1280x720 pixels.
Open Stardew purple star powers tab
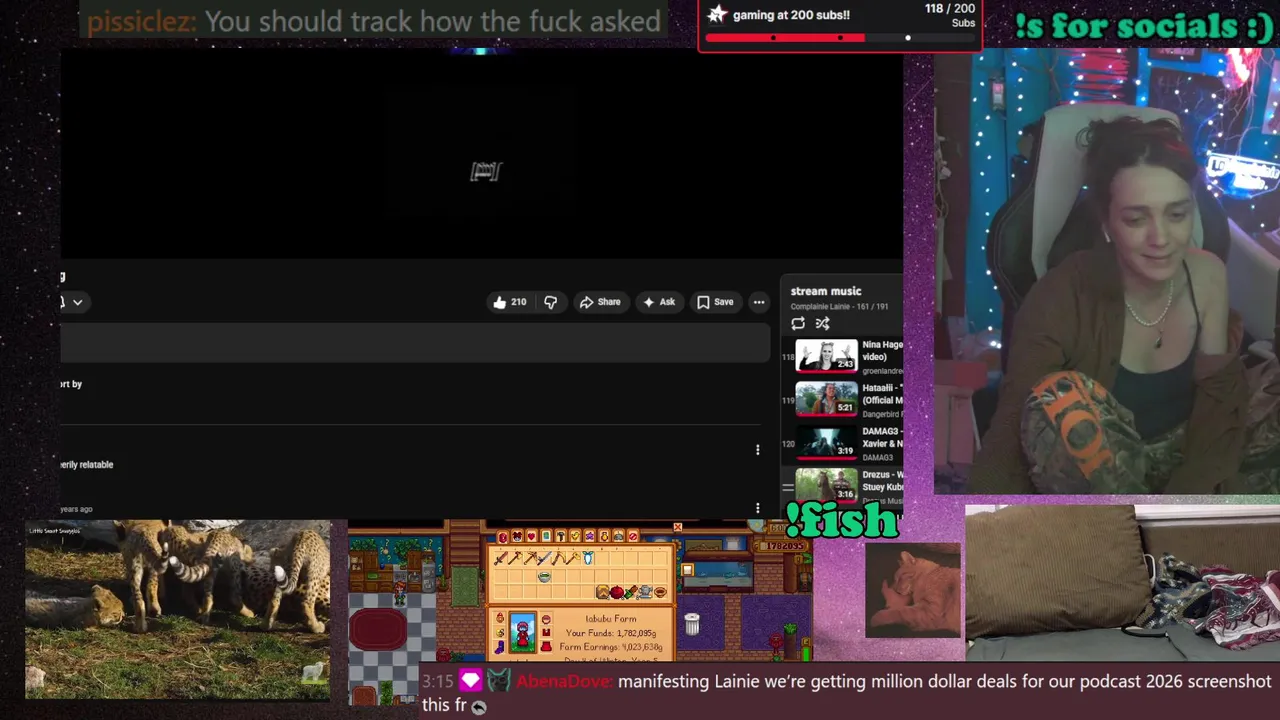(589, 537)
